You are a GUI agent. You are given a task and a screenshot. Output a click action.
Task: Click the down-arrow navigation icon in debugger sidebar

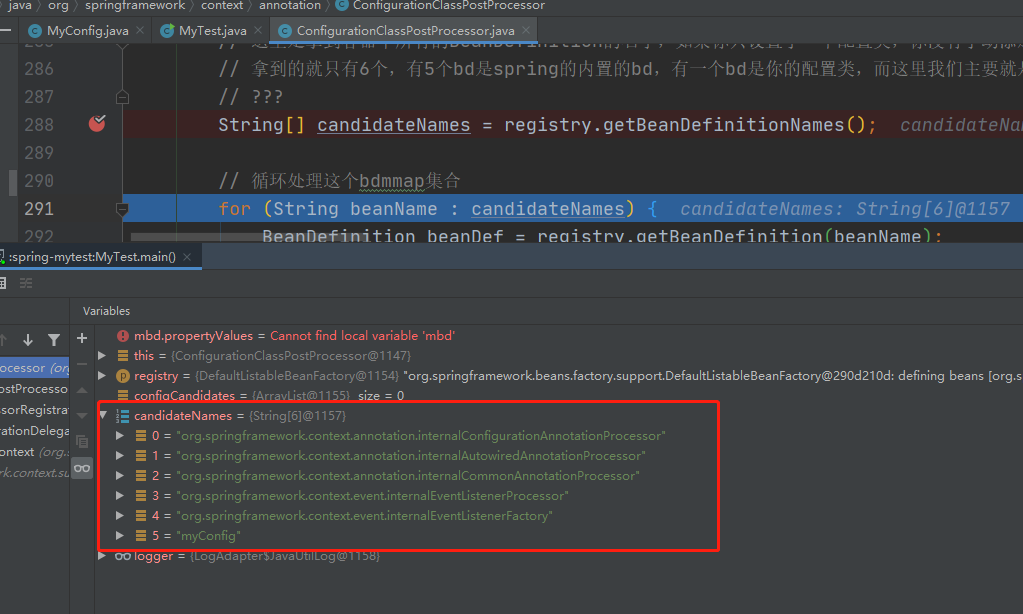tap(28, 339)
